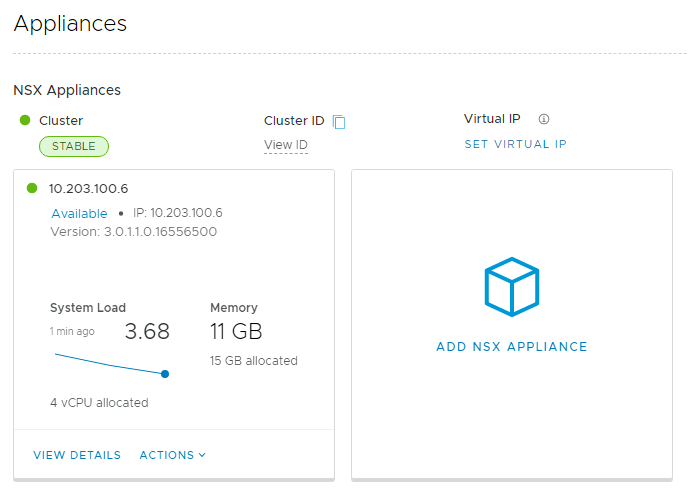This screenshot has width=688, height=492.
Task: Click the cube icon to add an appliance
Action: pyautogui.click(x=511, y=287)
